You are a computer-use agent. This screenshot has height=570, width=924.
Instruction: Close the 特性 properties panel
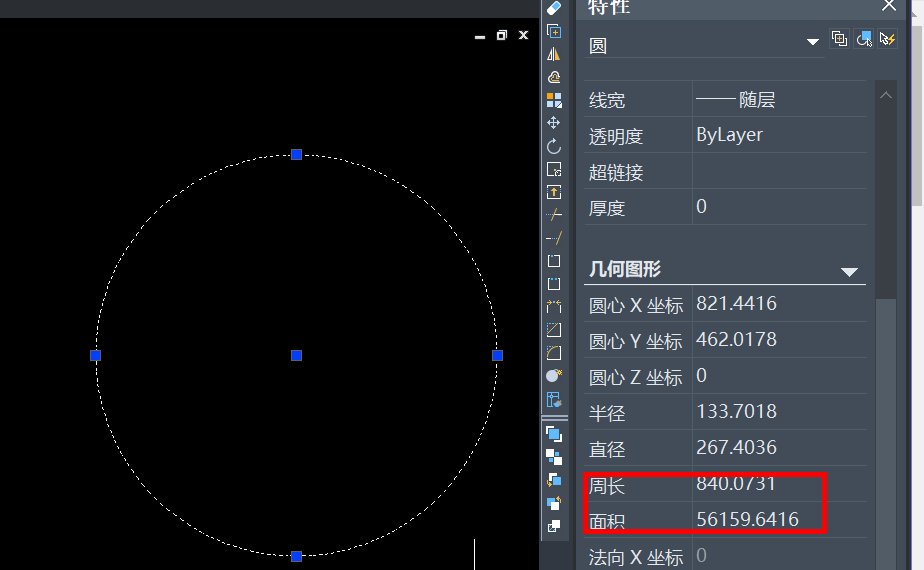coord(889,6)
